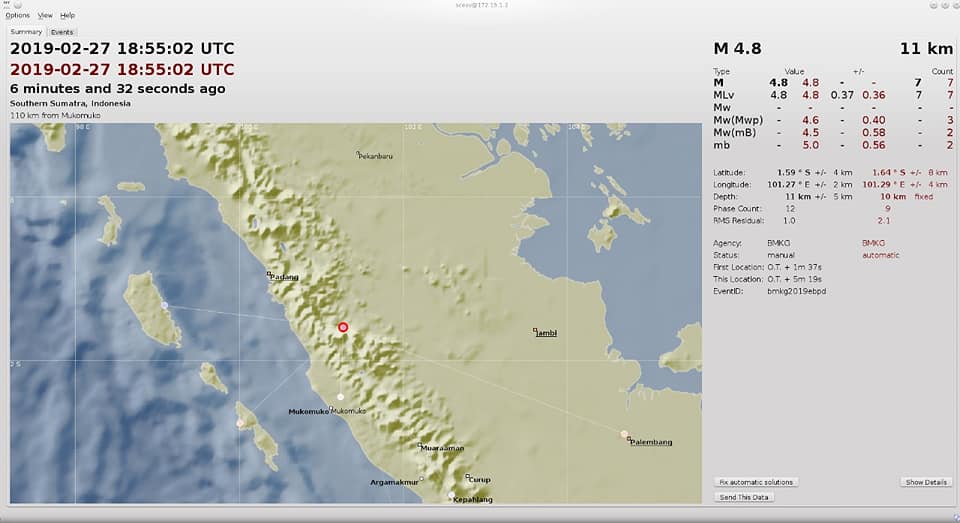960x523 pixels.
Task: Click the white station marker near Mukomuko
Action: pyautogui.click(x=340, y=397)
